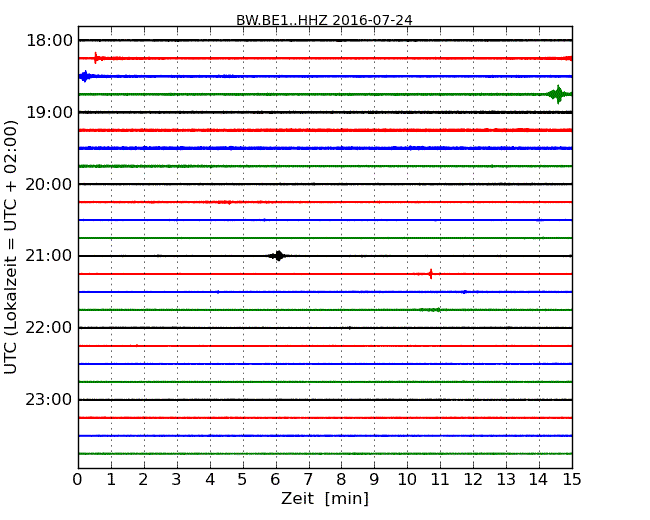This screenshot has width=650, height=520.
Task: Select the 18:00 time label
Action: click(49, 41)
